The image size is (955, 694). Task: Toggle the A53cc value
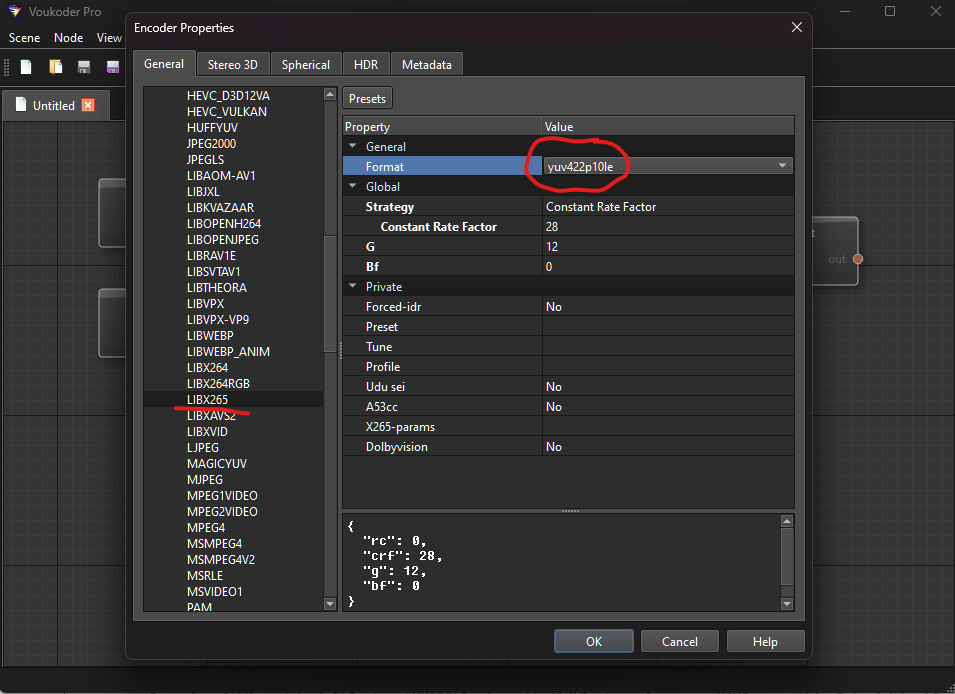(667, 407)
